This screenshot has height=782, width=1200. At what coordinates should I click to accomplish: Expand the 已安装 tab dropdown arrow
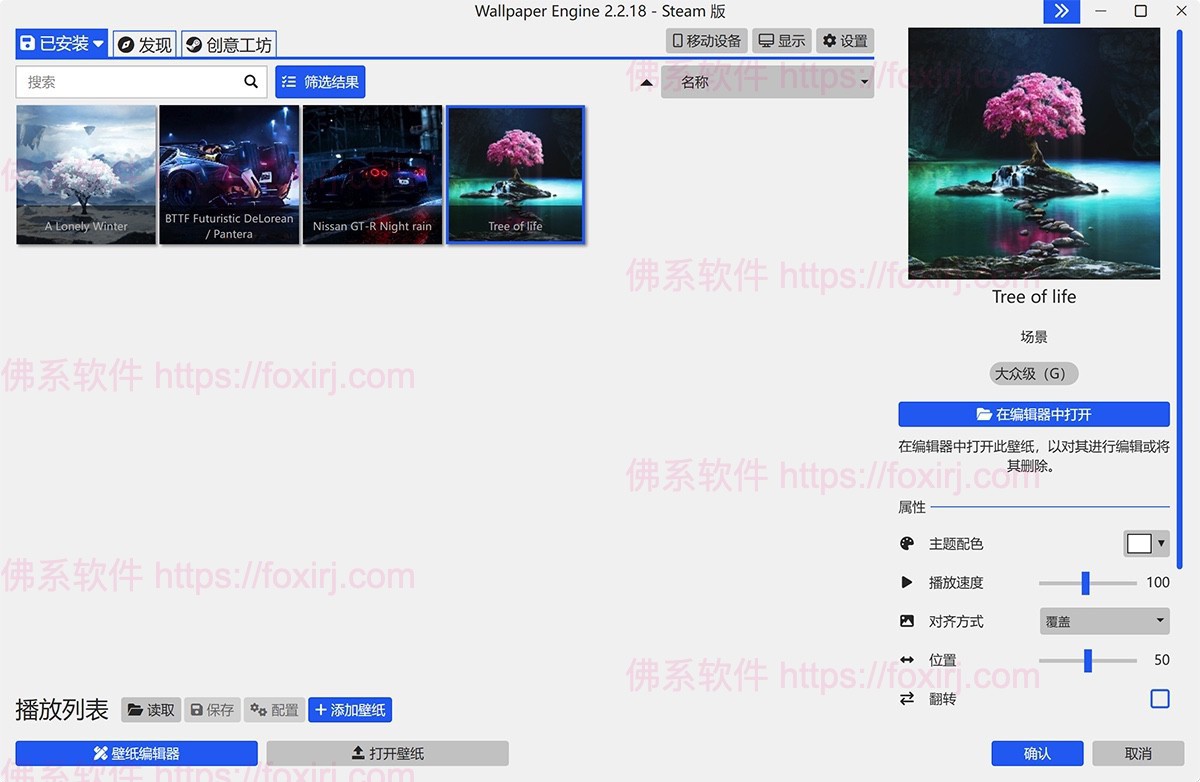(98, 43)
